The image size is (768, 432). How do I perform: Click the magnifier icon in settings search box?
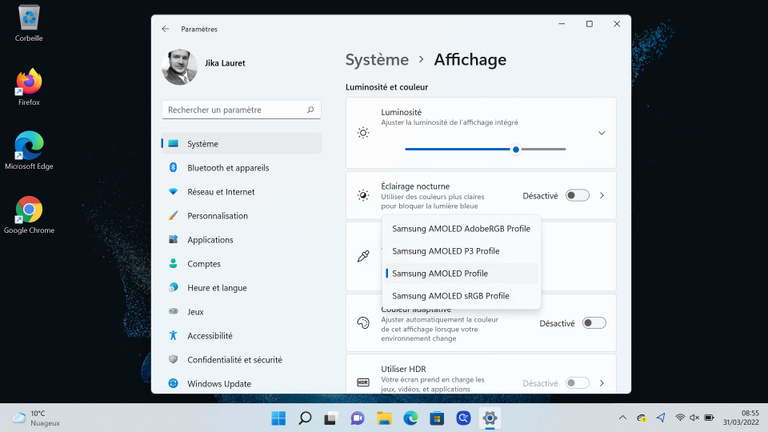311,110
